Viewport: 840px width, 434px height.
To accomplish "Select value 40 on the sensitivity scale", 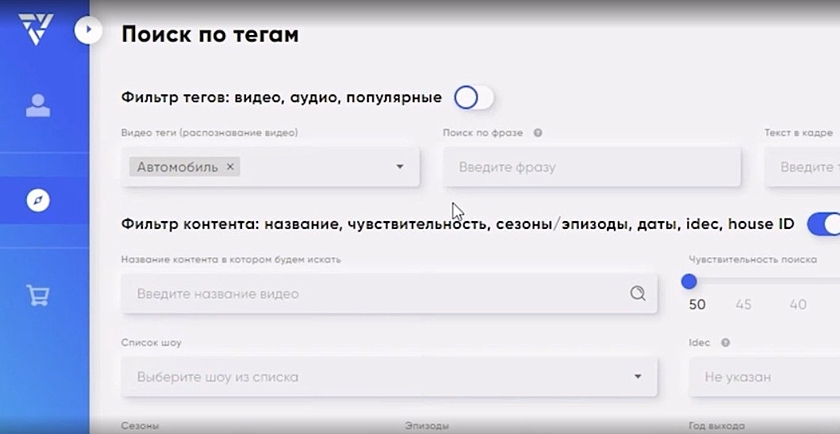I will click(797, 305).
